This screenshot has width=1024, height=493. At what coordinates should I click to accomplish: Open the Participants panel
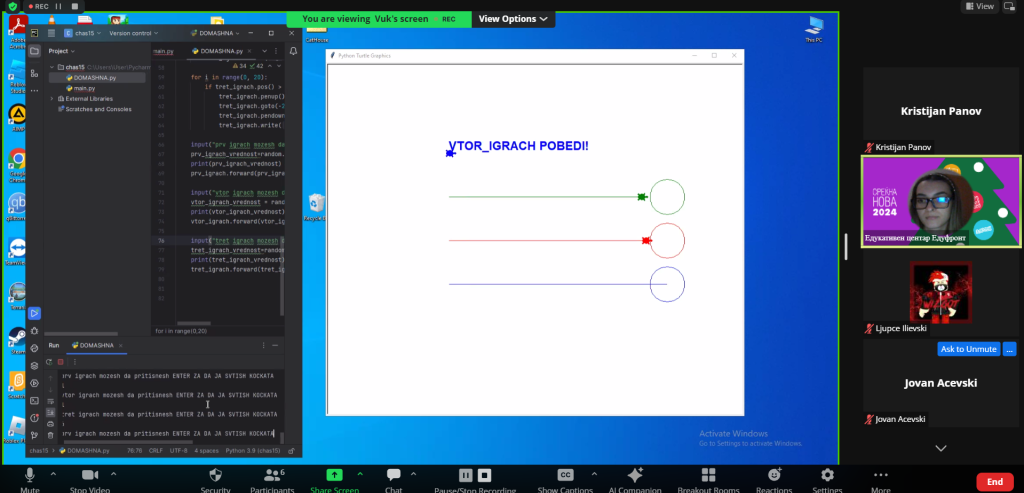point(273,475)
